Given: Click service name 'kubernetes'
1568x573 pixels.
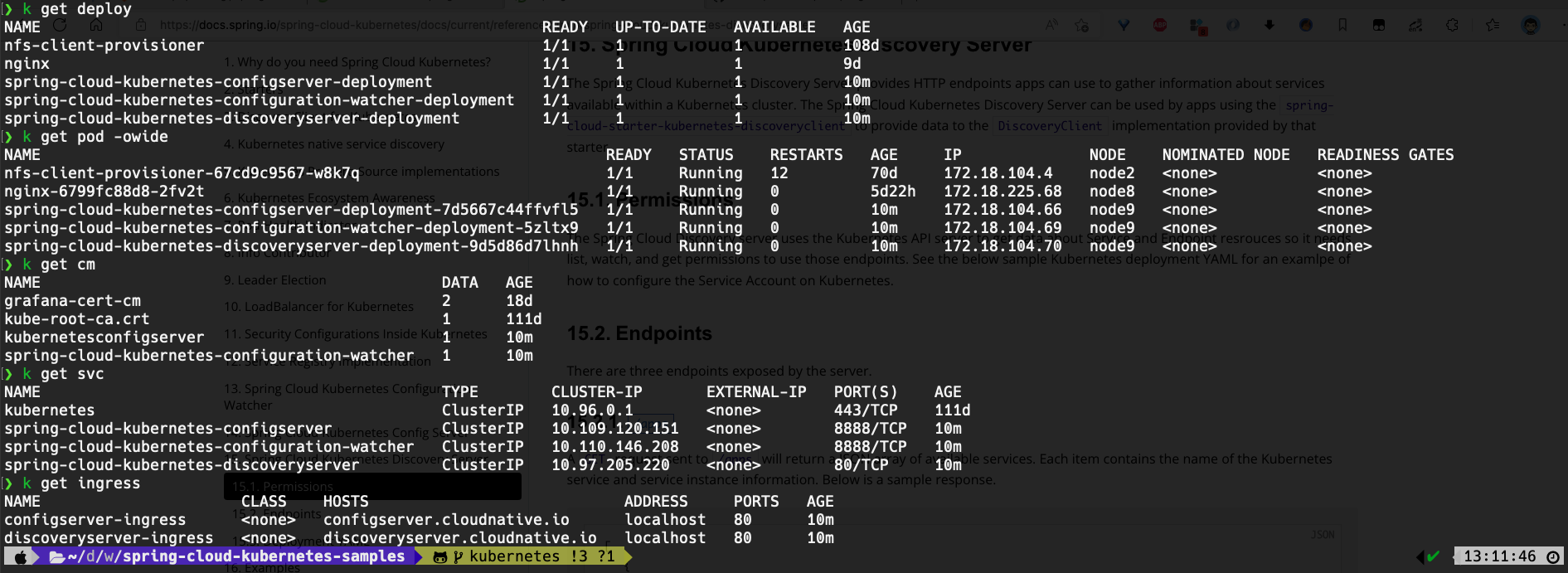Looking at the screenshot, I should [49, 410].
